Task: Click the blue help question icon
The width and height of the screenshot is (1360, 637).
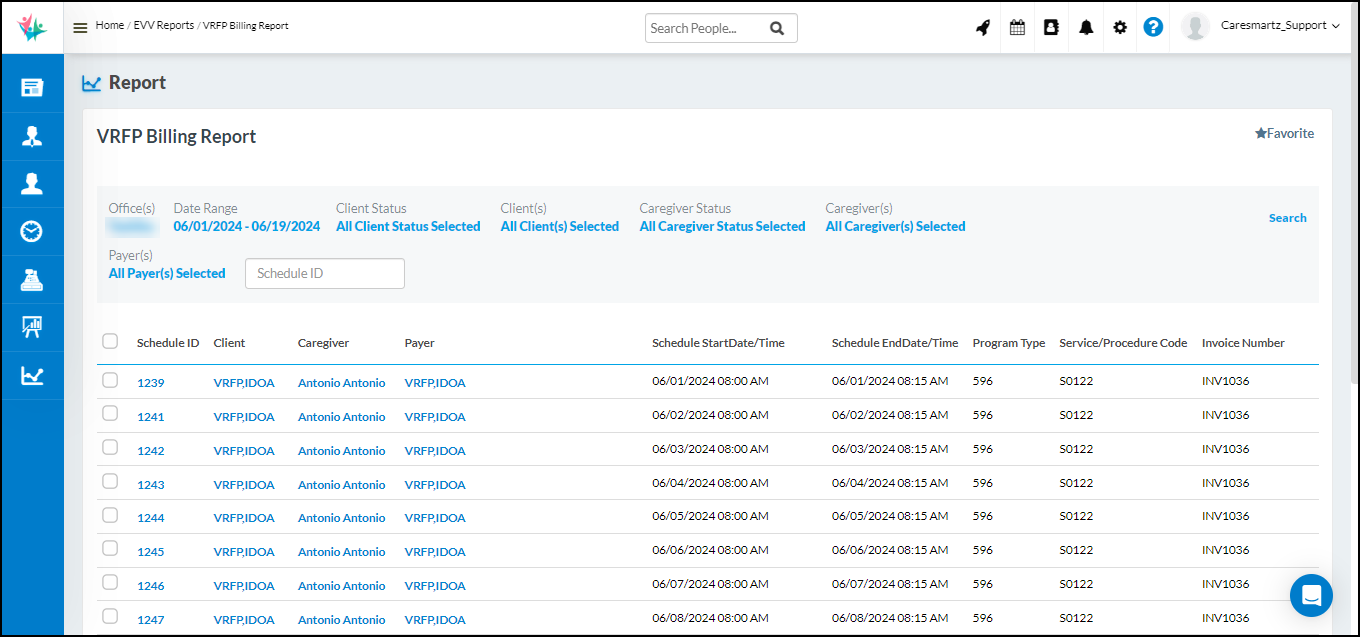Action: click(1153, 28)
